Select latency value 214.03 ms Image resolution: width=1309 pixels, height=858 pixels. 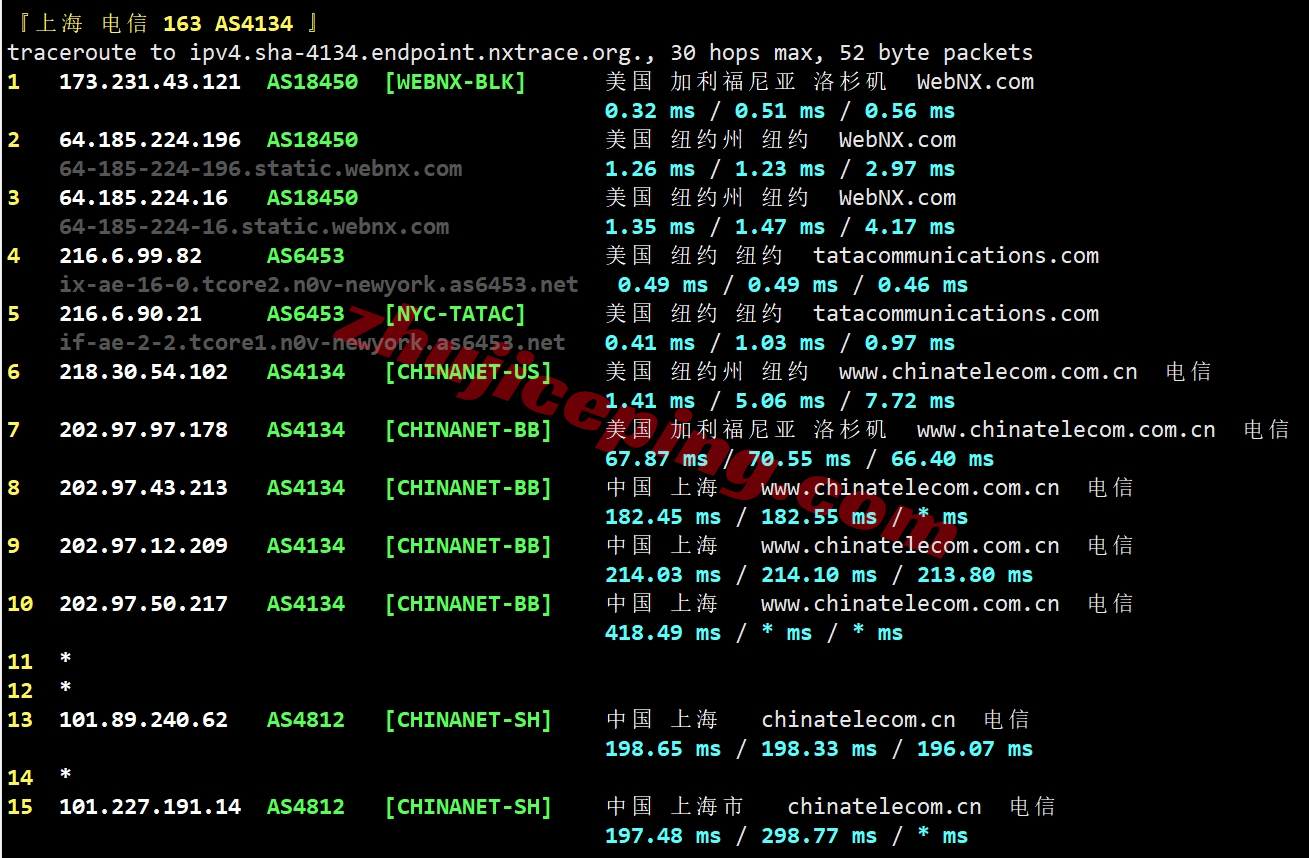[663, 575]
